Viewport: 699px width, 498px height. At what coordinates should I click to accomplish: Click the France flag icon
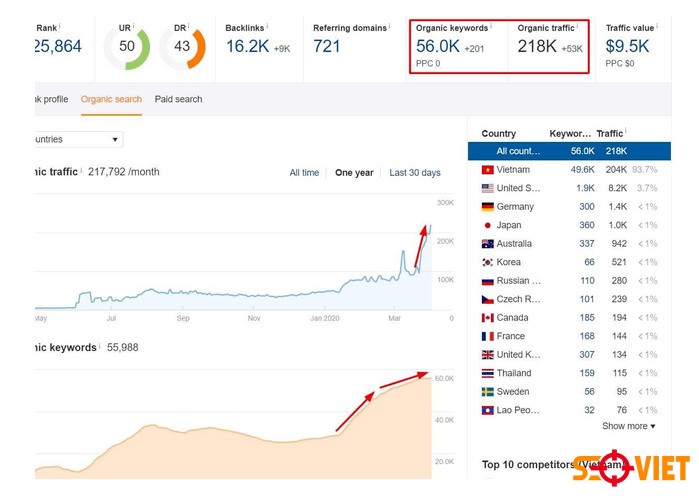488,336
